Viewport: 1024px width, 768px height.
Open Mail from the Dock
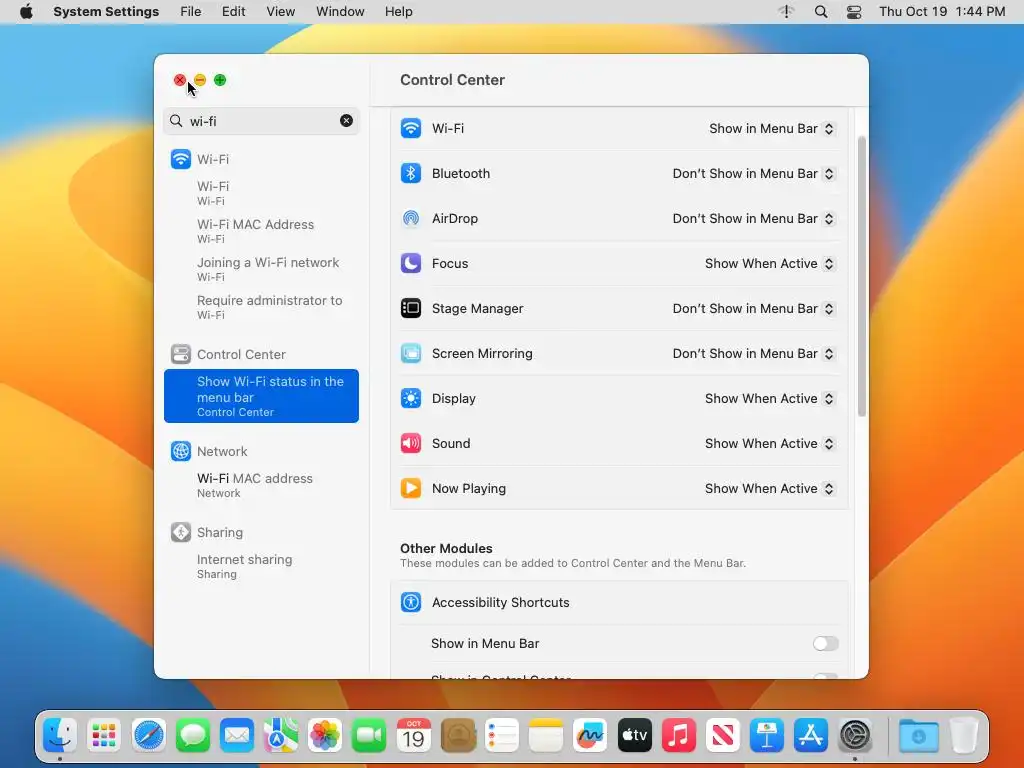point(236,736)
